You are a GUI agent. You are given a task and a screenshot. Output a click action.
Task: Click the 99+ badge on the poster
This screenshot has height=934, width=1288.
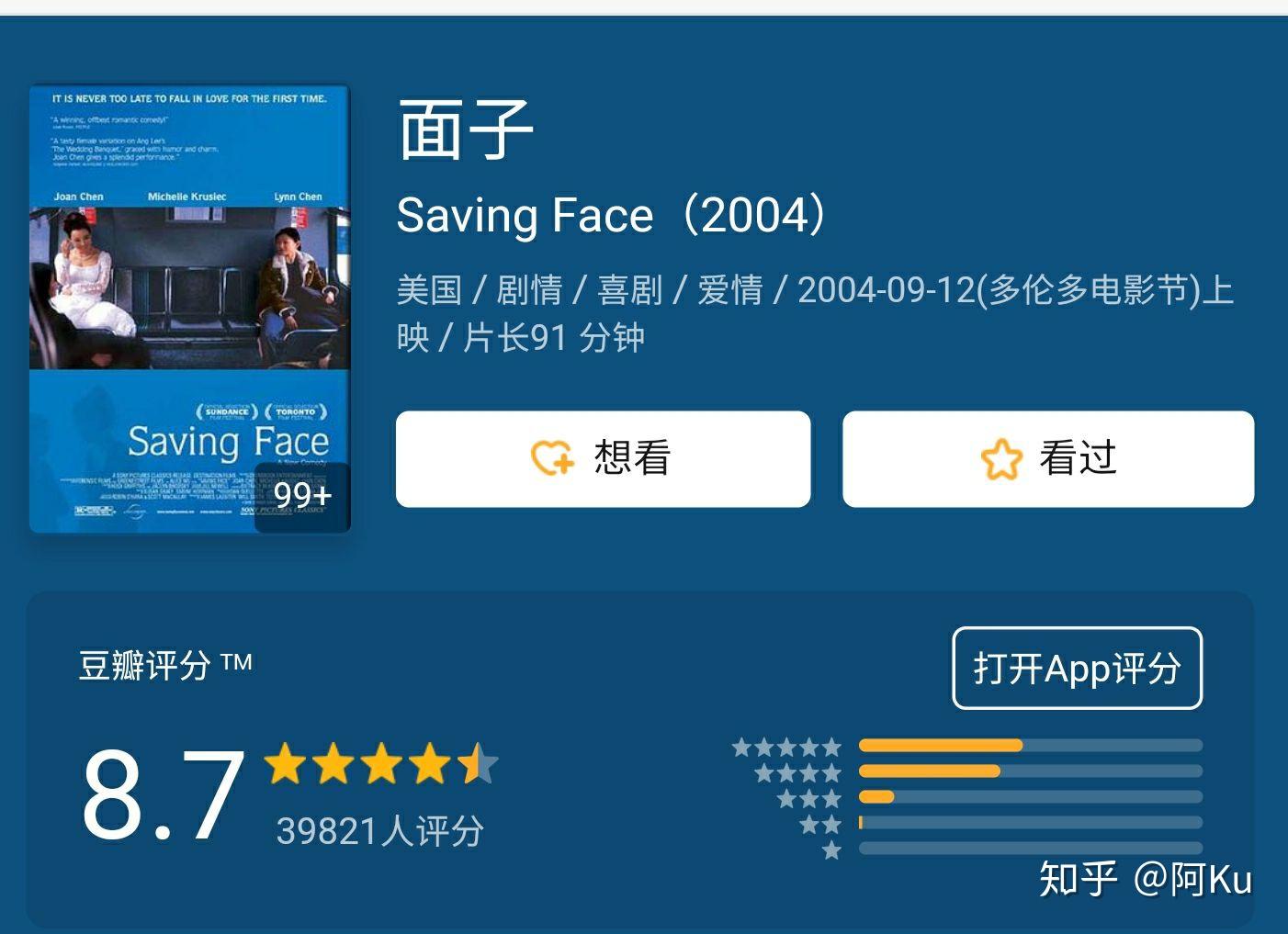coord(304,496)
